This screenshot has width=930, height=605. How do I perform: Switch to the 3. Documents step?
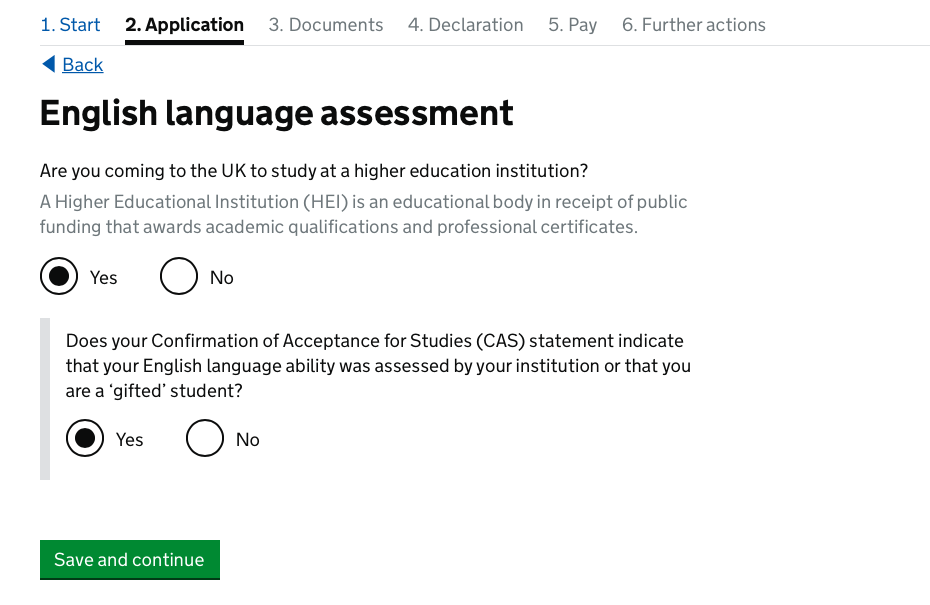326,25
